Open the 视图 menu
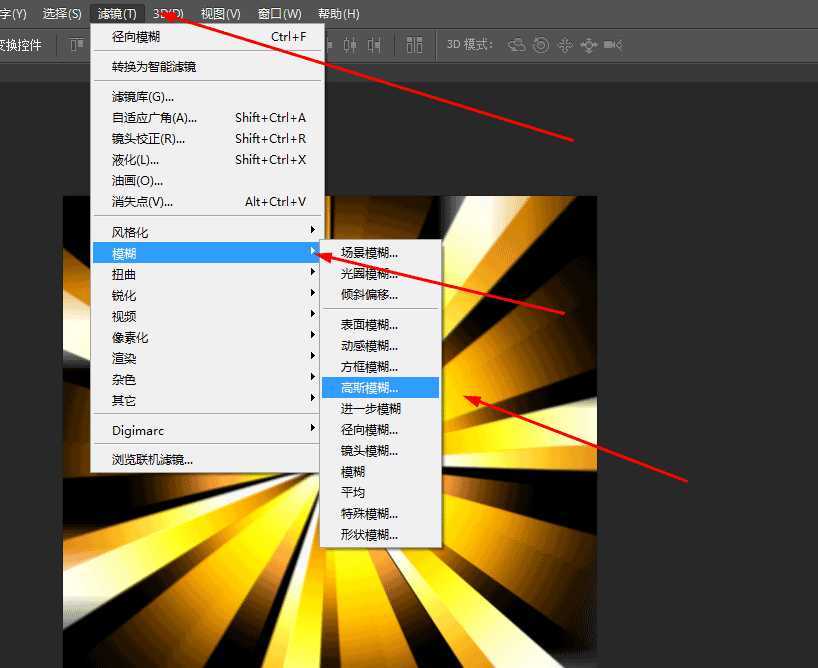 point(220,13)
